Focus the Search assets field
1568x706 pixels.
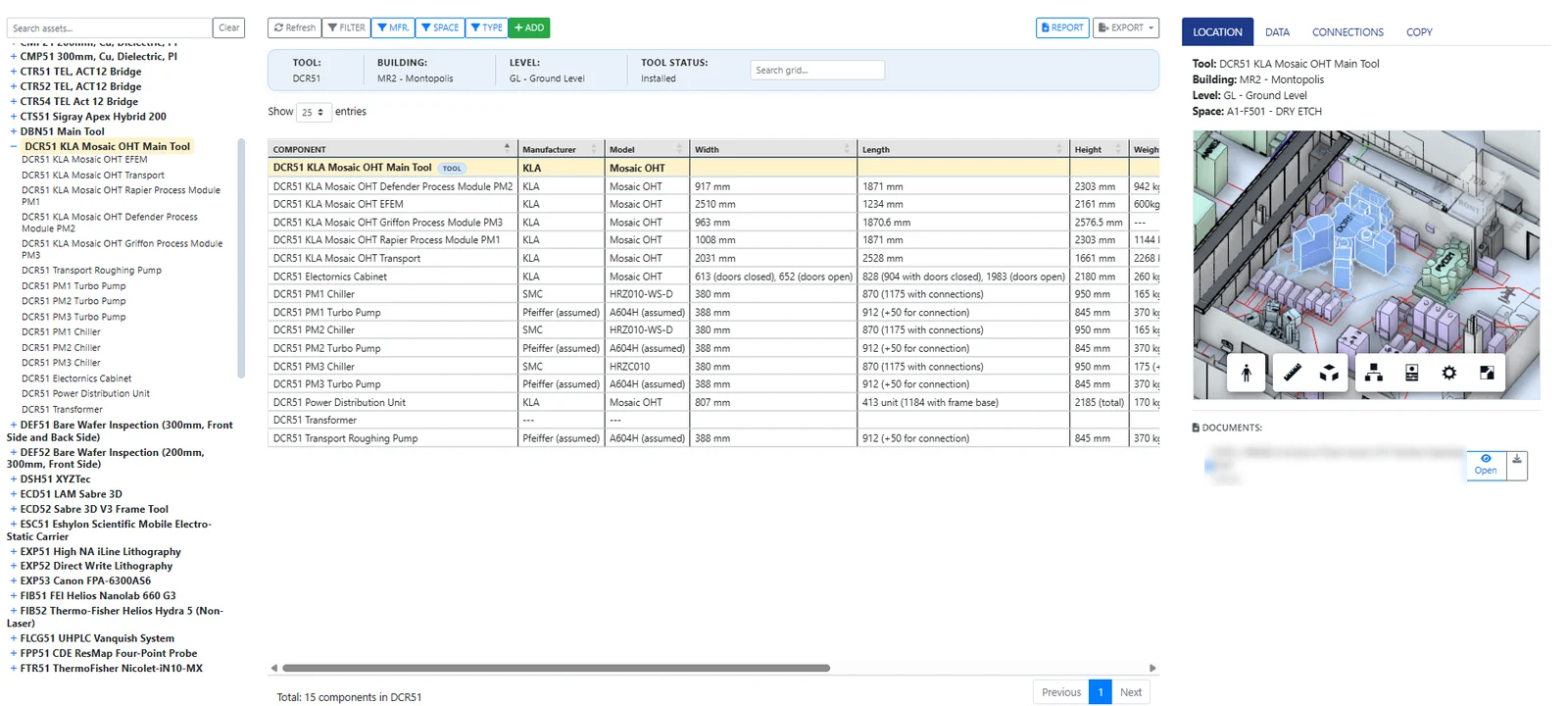[x=110, y=27]
